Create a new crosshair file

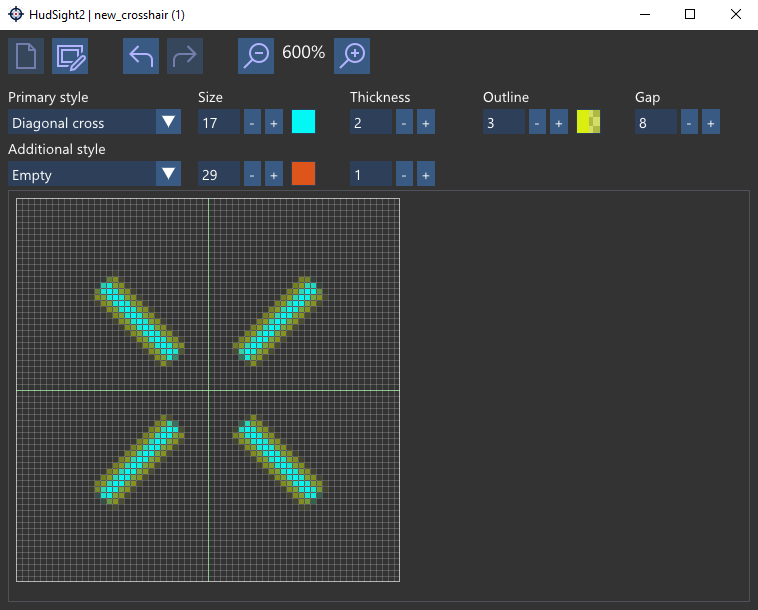[x=26, y=56]
